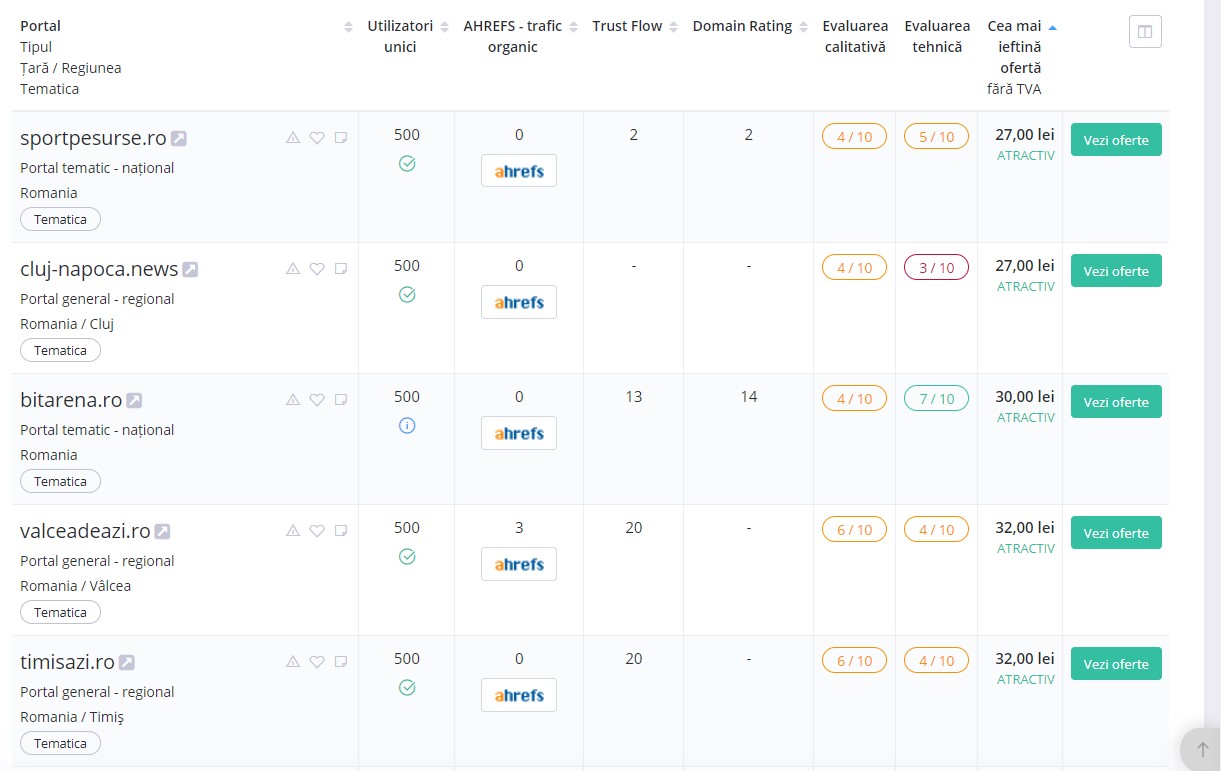Image resolution: width=1221 pixels, height=771 pixels.
Task: Expand Tematica tag for sportpesurse.ro
Action: pos(61,220)
